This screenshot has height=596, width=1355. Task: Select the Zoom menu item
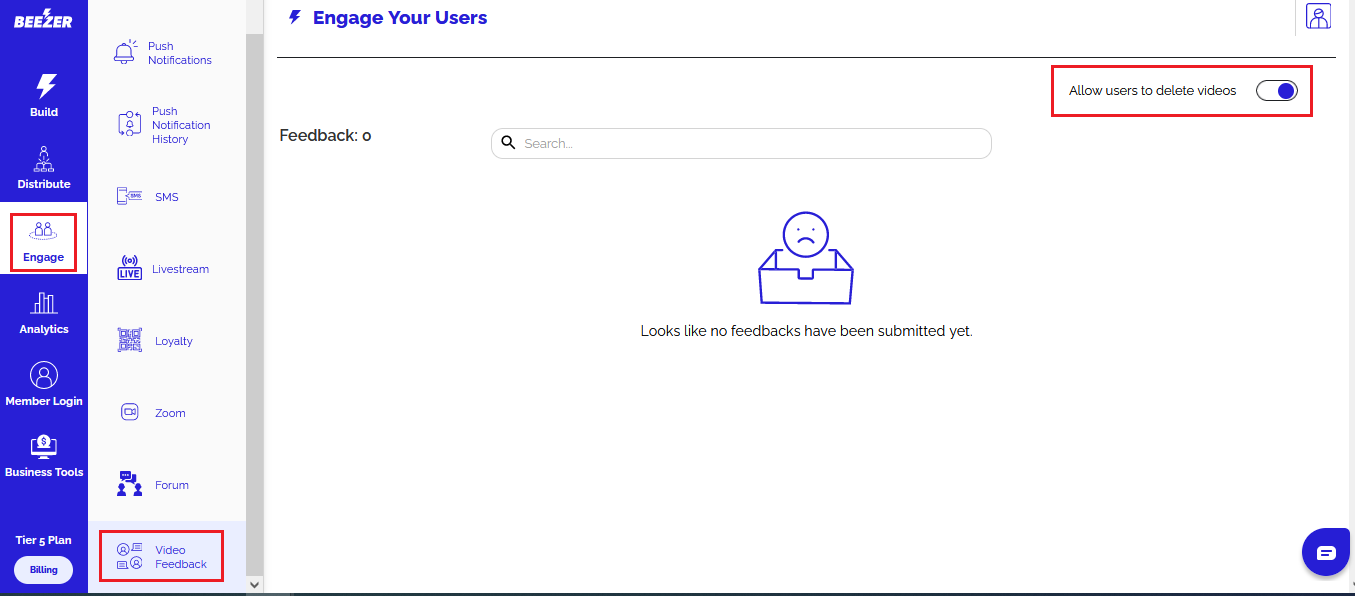point(155,413)
